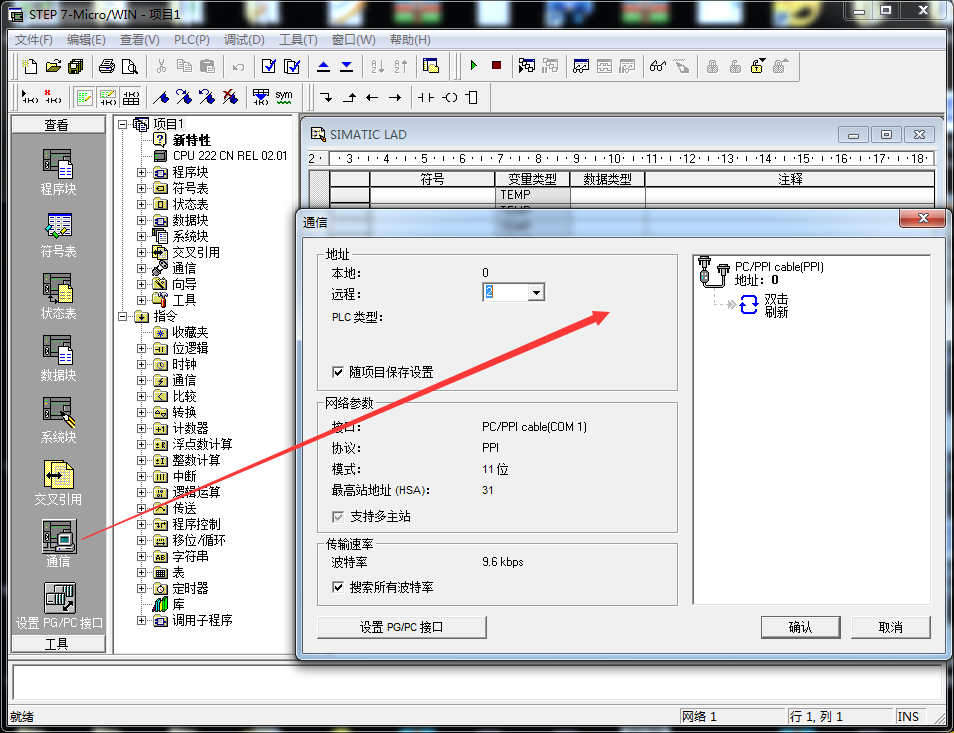Click the print icon in the toolbar

pyautogui.click(x=108, y=65)
